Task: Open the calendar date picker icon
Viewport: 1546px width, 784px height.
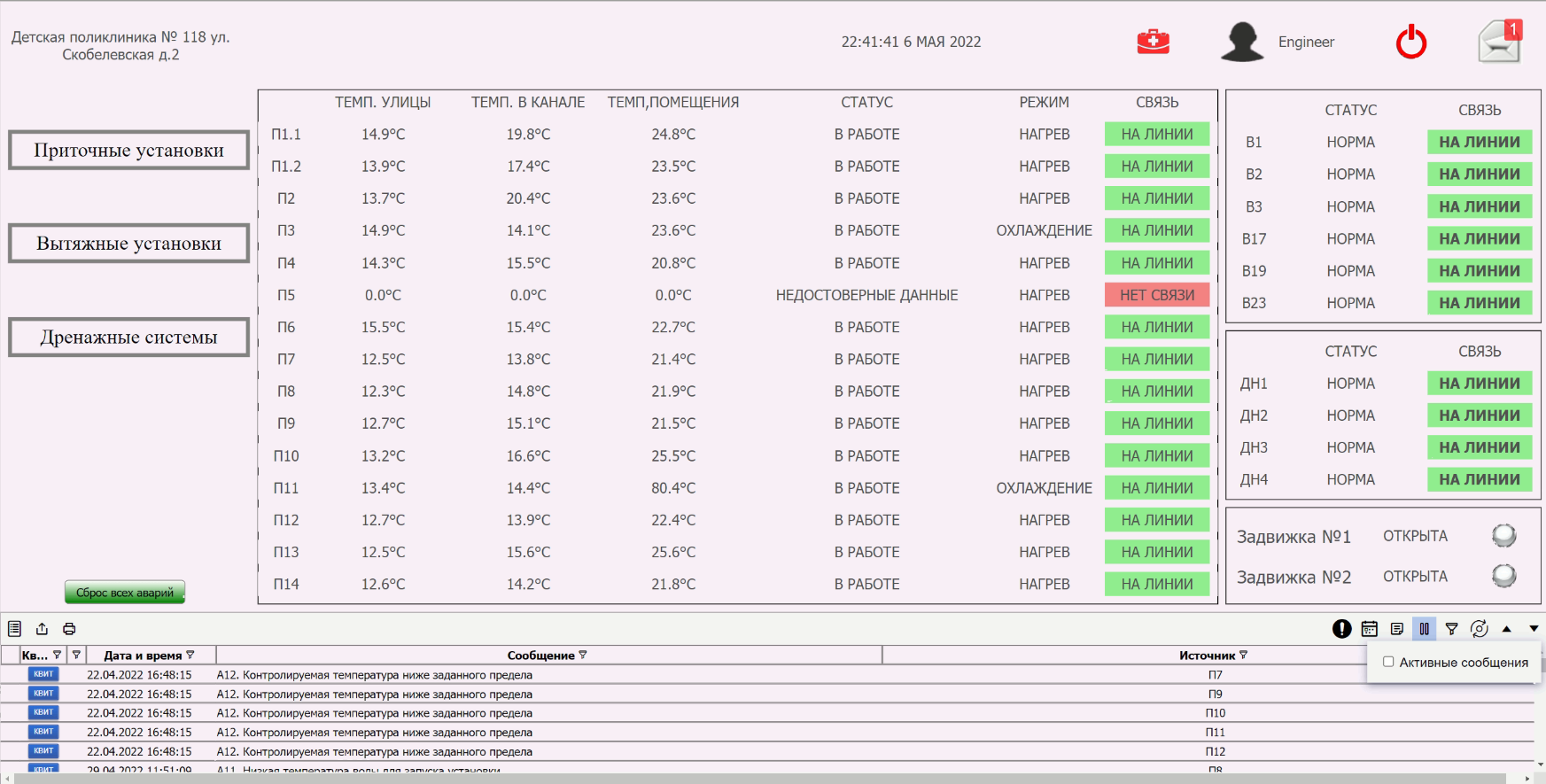Action: click(1370, 629)
